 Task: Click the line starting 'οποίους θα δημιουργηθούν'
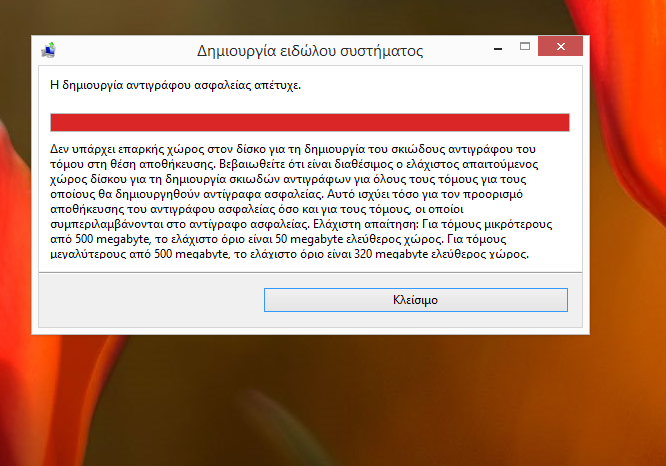pyautogui.click(x=286, y=194)
